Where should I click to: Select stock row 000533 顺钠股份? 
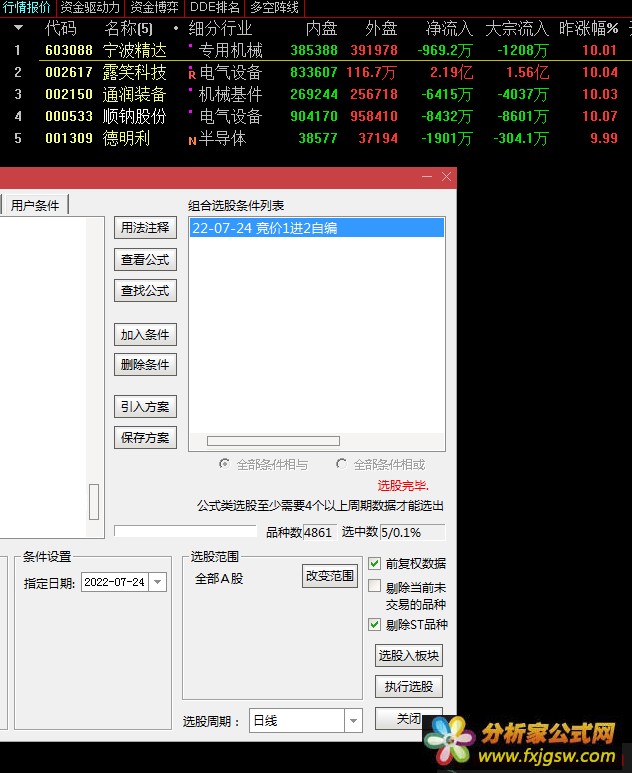point(316,116)
